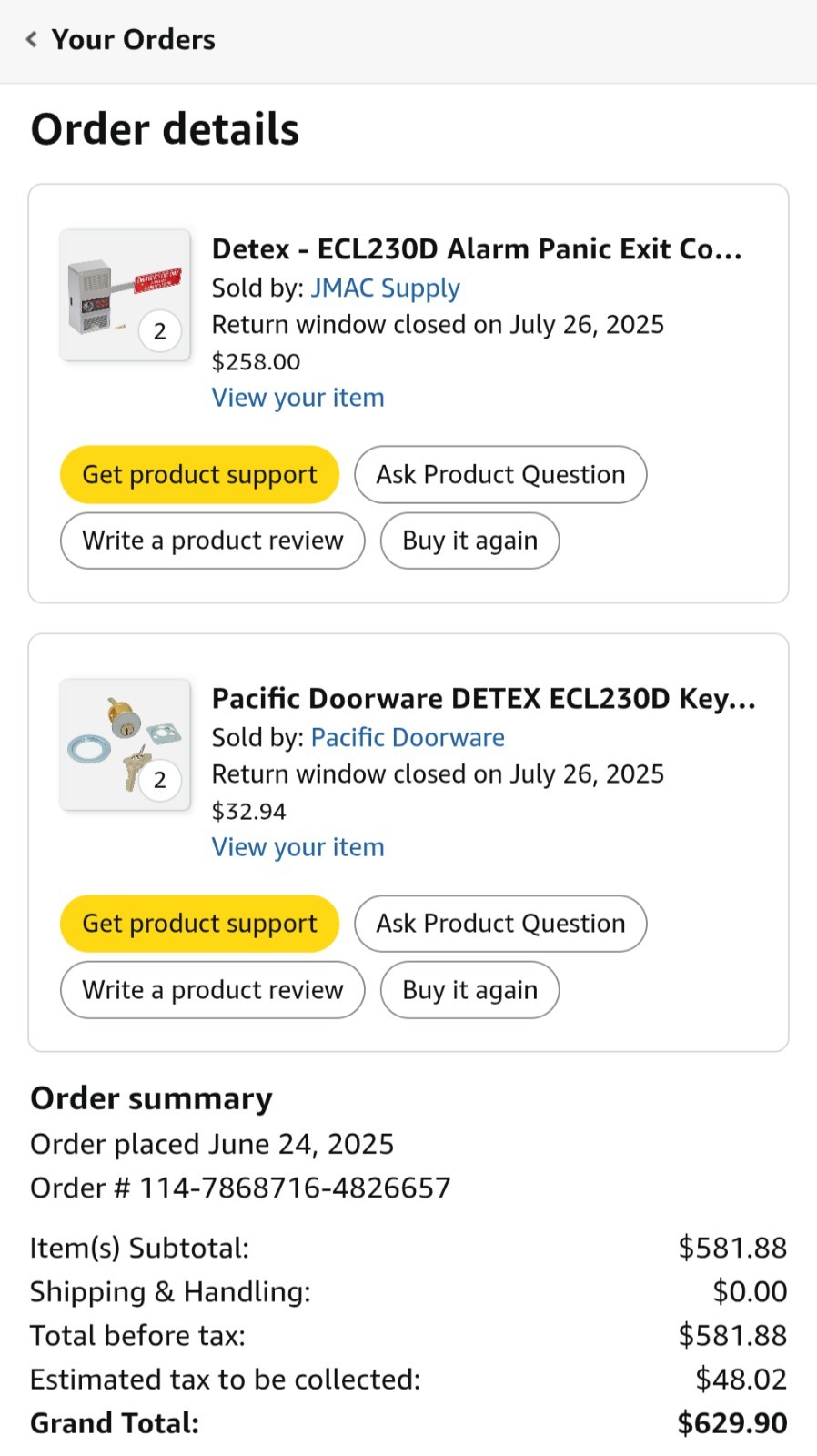The image size is (817, 1456).
Task: Tap the back chevron beside Your Orders
Action: (32, 39)
